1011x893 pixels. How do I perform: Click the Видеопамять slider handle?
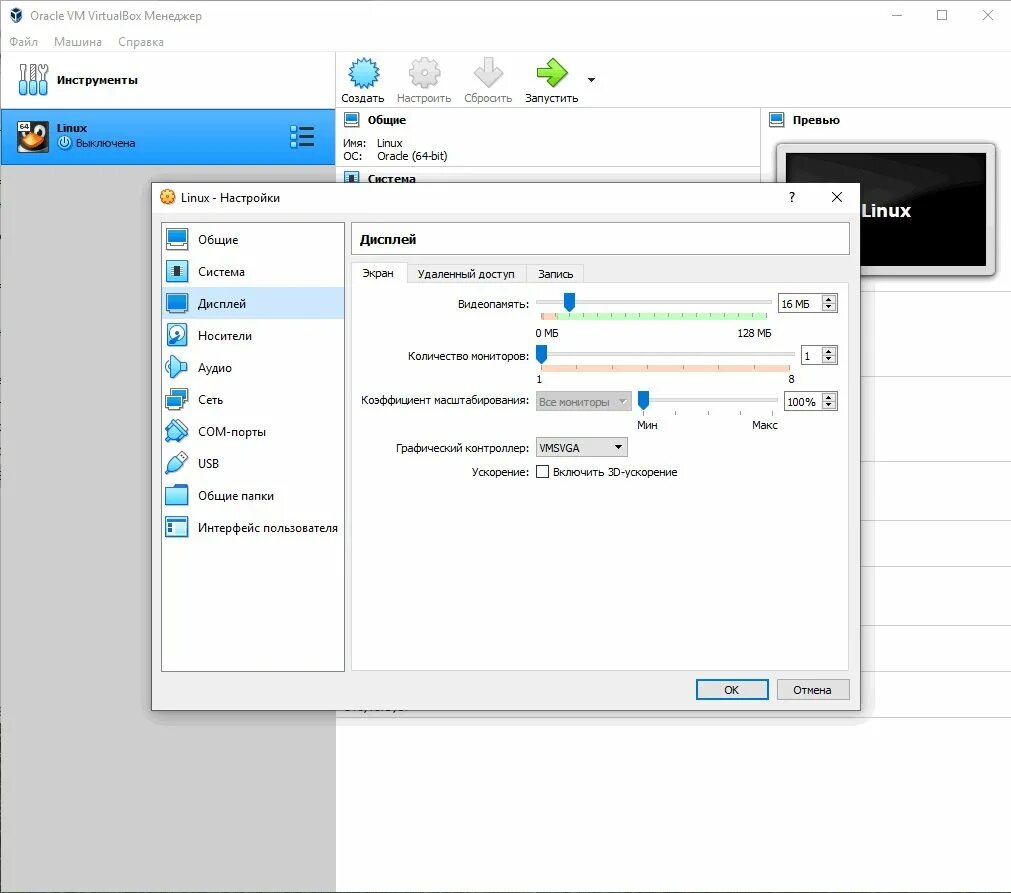569,302
